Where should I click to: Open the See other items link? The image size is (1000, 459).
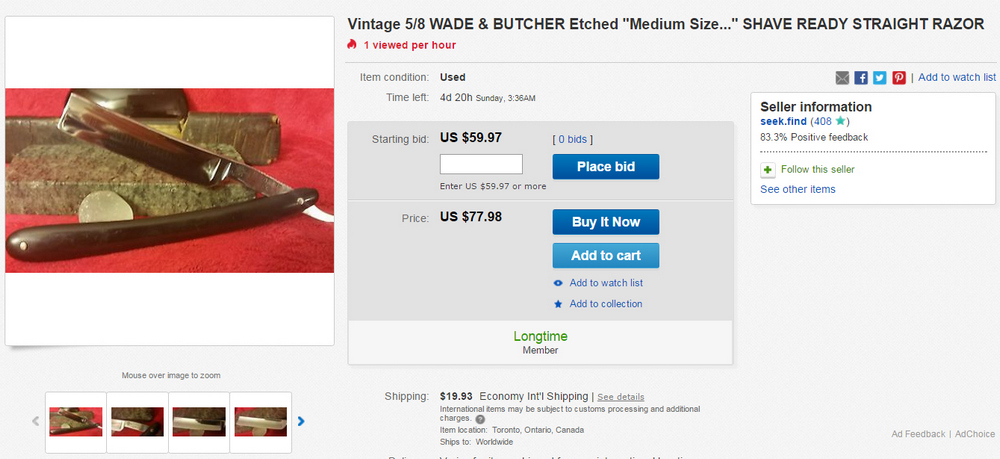click(797, 189)
